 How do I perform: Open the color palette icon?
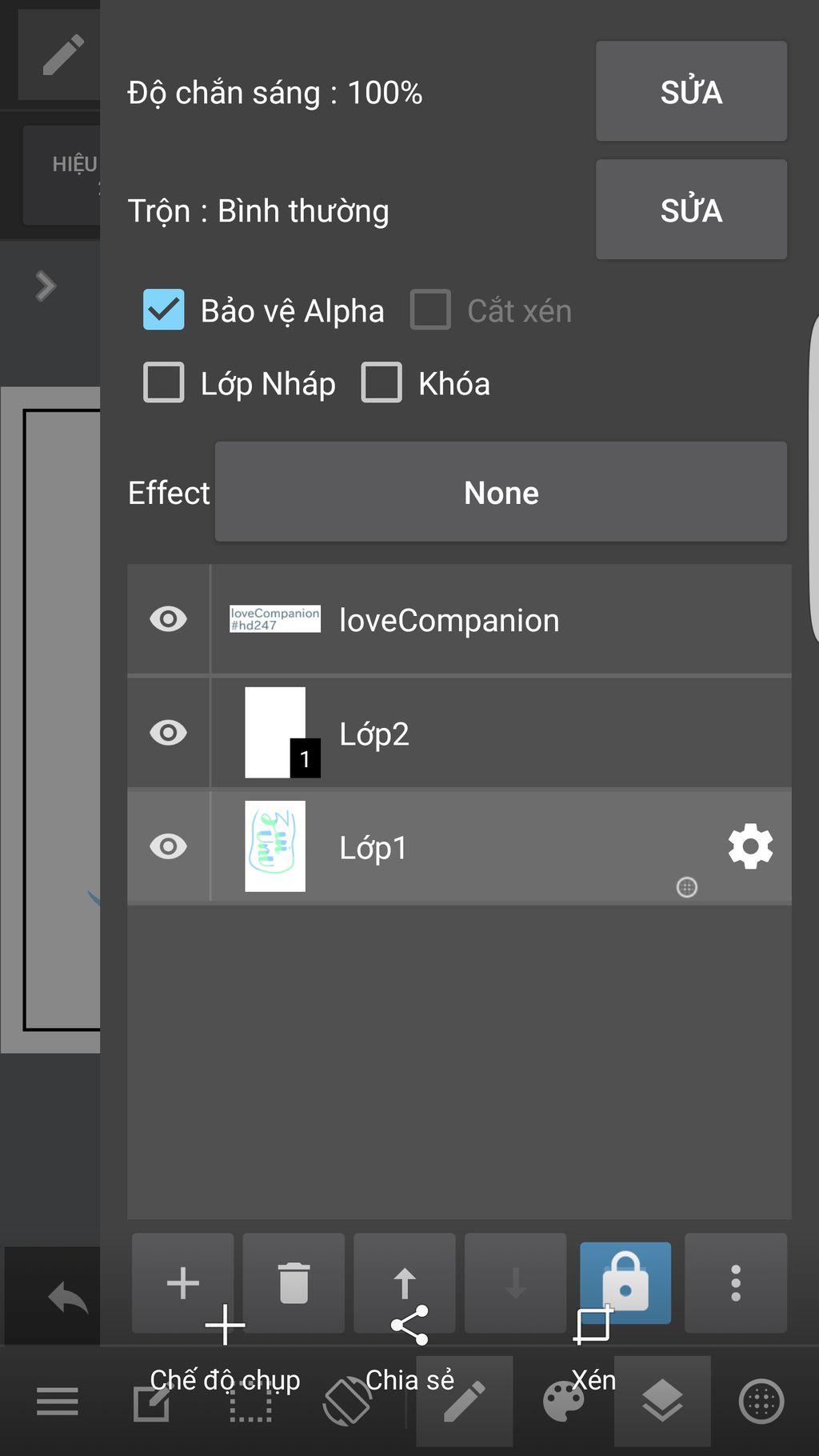coord(564,1402)
